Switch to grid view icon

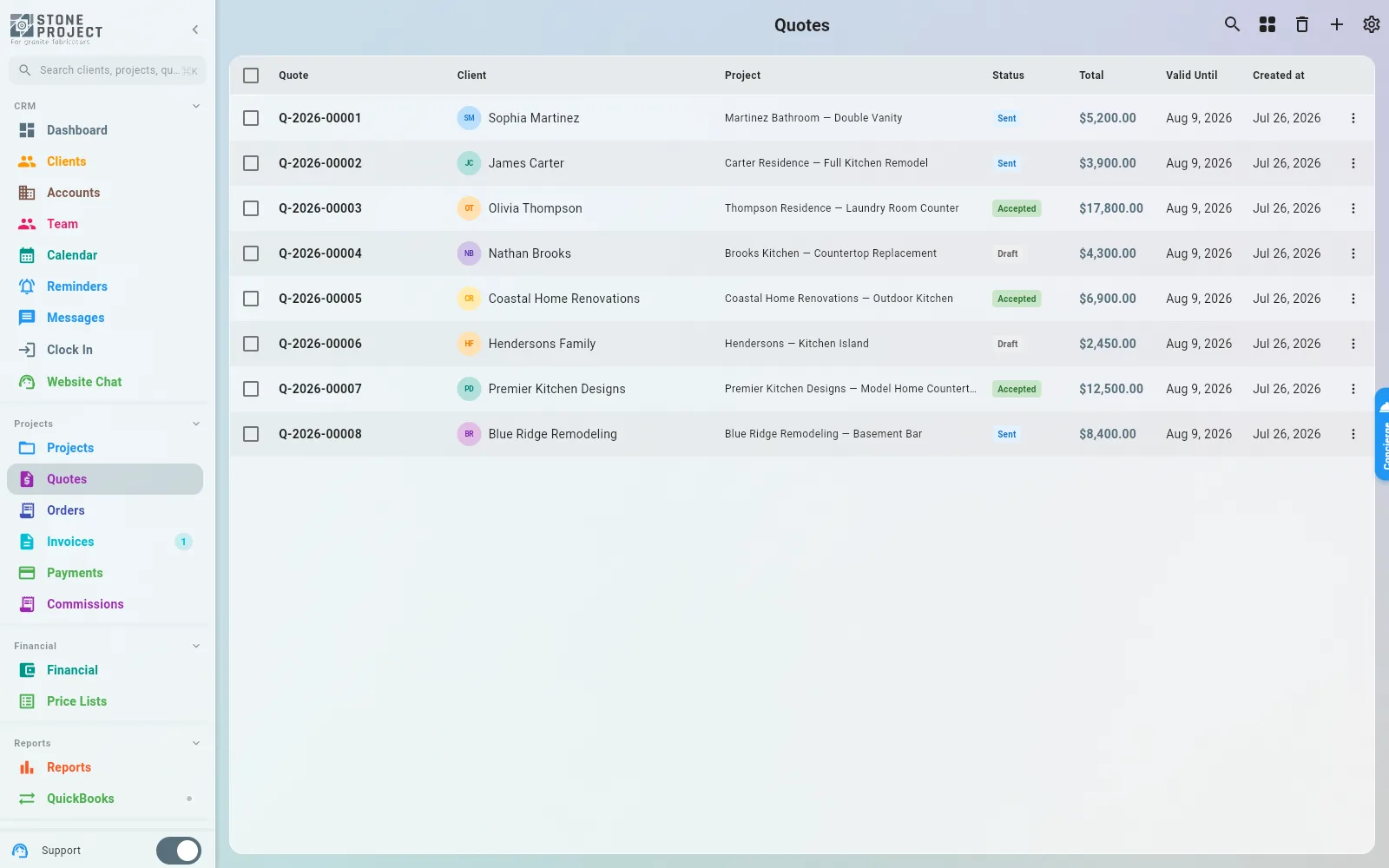click(x=1267, y=24)
